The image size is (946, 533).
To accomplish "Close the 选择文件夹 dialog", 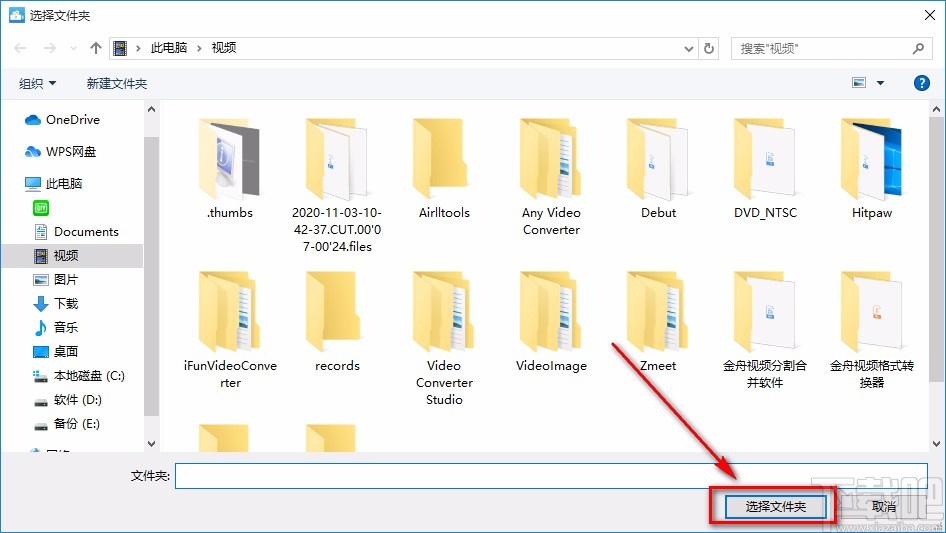I will click(930, 15).
